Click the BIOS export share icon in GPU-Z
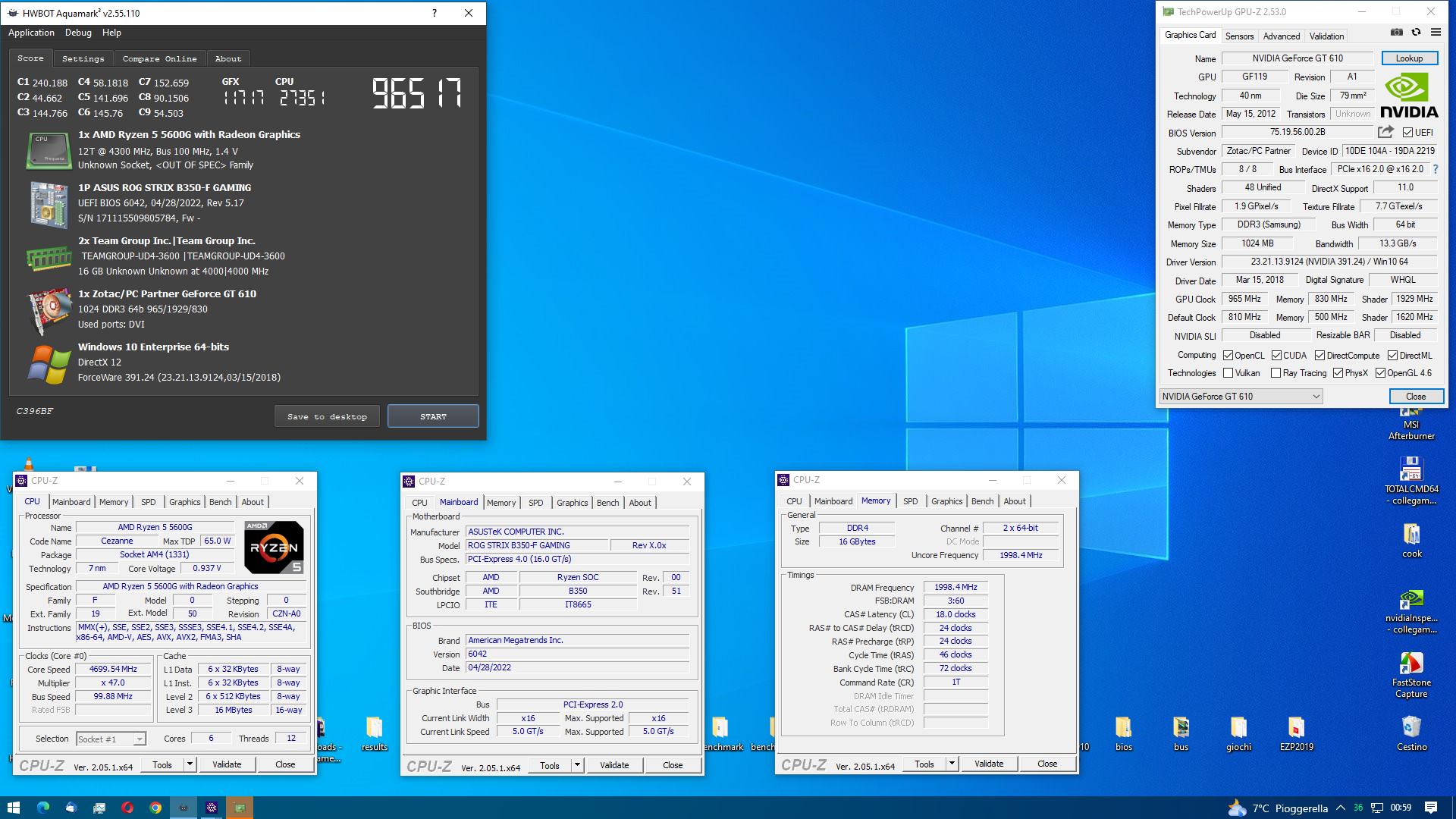Viewport: 1456px width, 819px height. click(1385, 132)
